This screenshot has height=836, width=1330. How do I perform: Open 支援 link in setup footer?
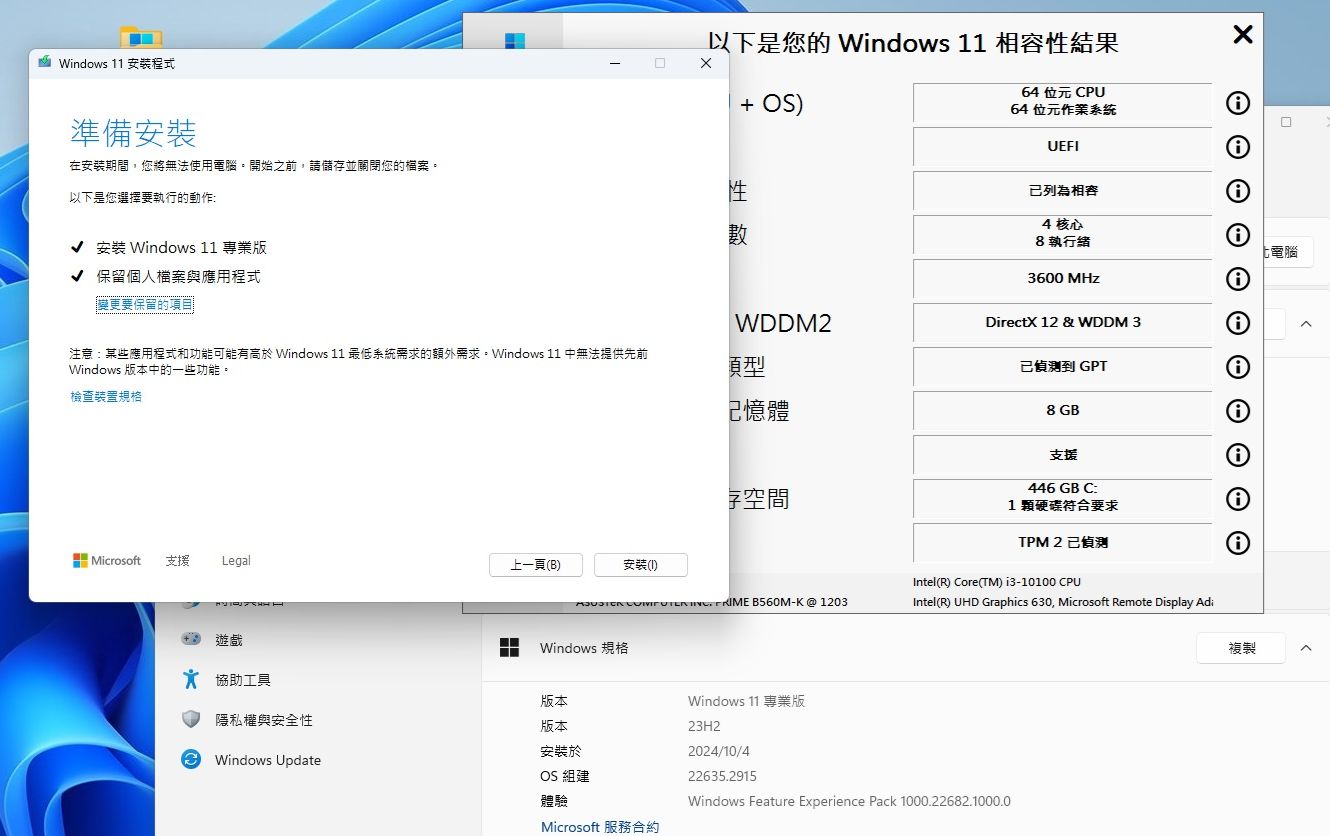click(177, 561)
